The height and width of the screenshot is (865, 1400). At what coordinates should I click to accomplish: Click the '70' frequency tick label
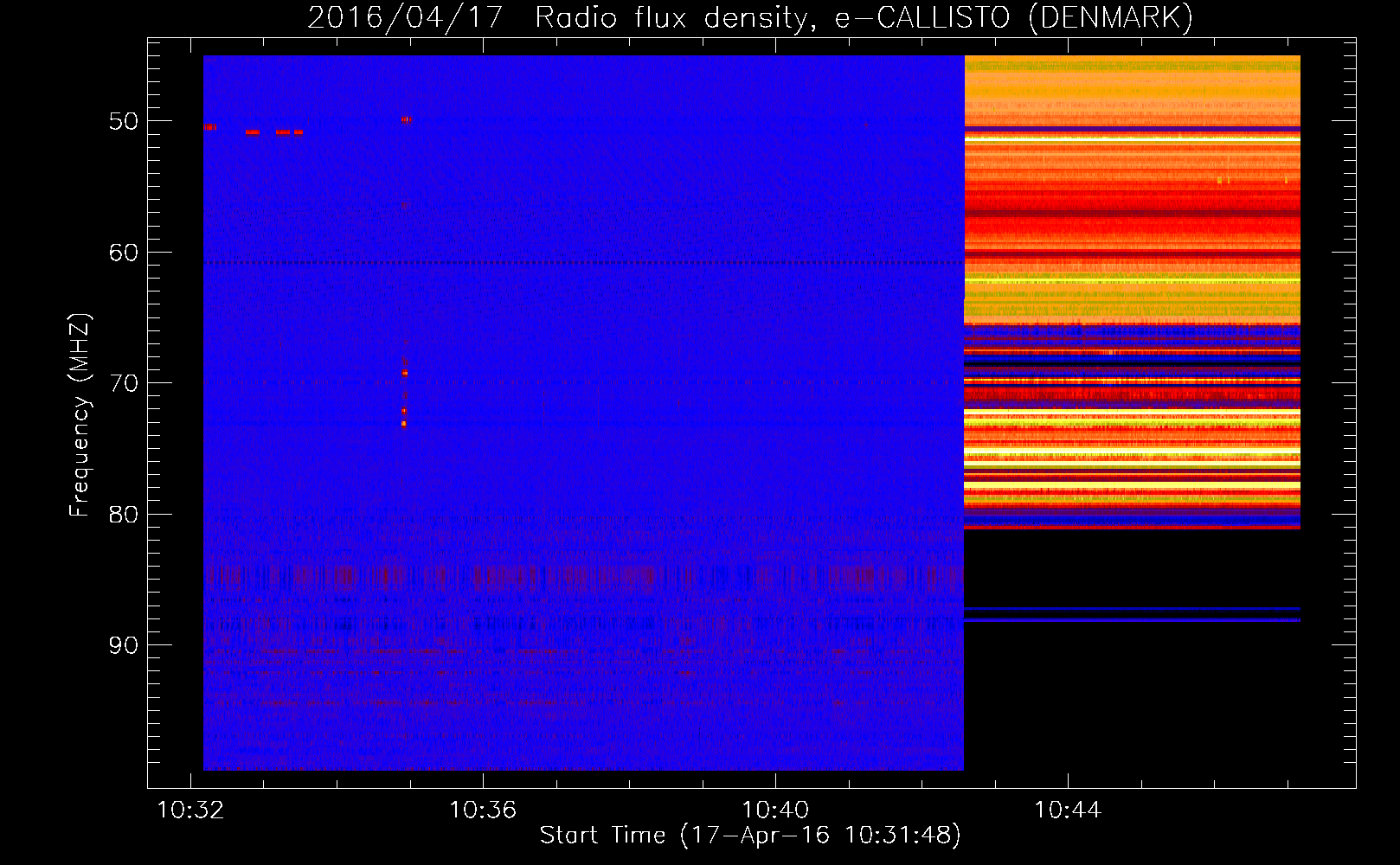(x=123, y=383)
